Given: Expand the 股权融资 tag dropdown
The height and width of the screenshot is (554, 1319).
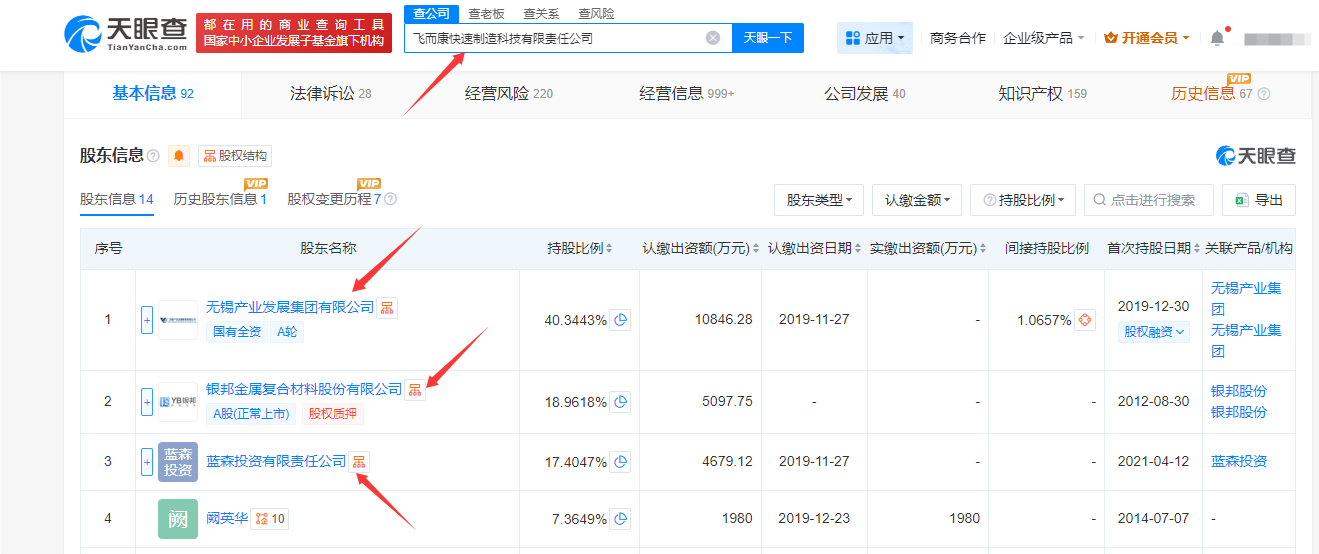Looking at the screenshot, I should [1154, 331].
